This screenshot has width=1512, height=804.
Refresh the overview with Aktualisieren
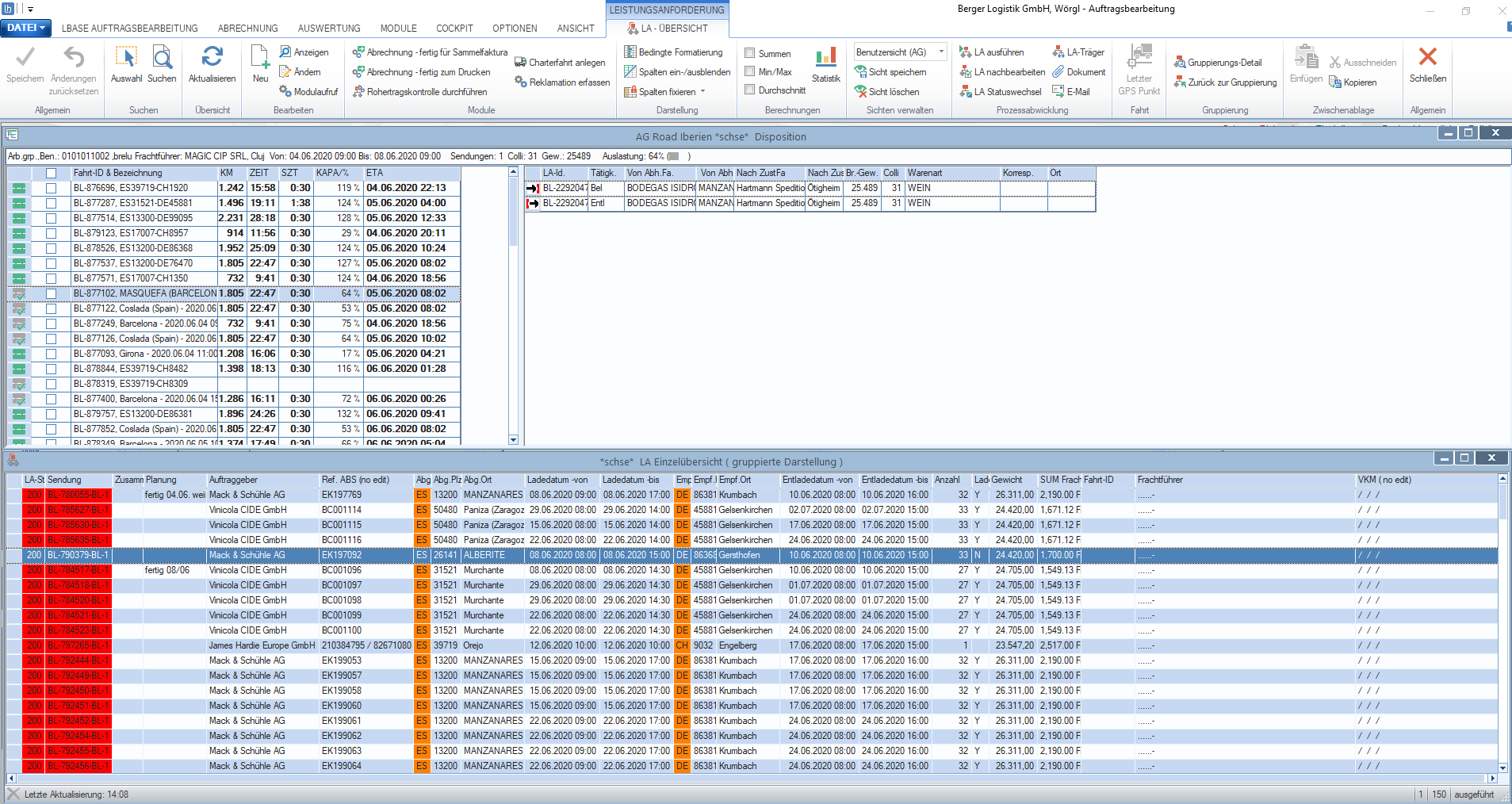[x=212, y=57]
